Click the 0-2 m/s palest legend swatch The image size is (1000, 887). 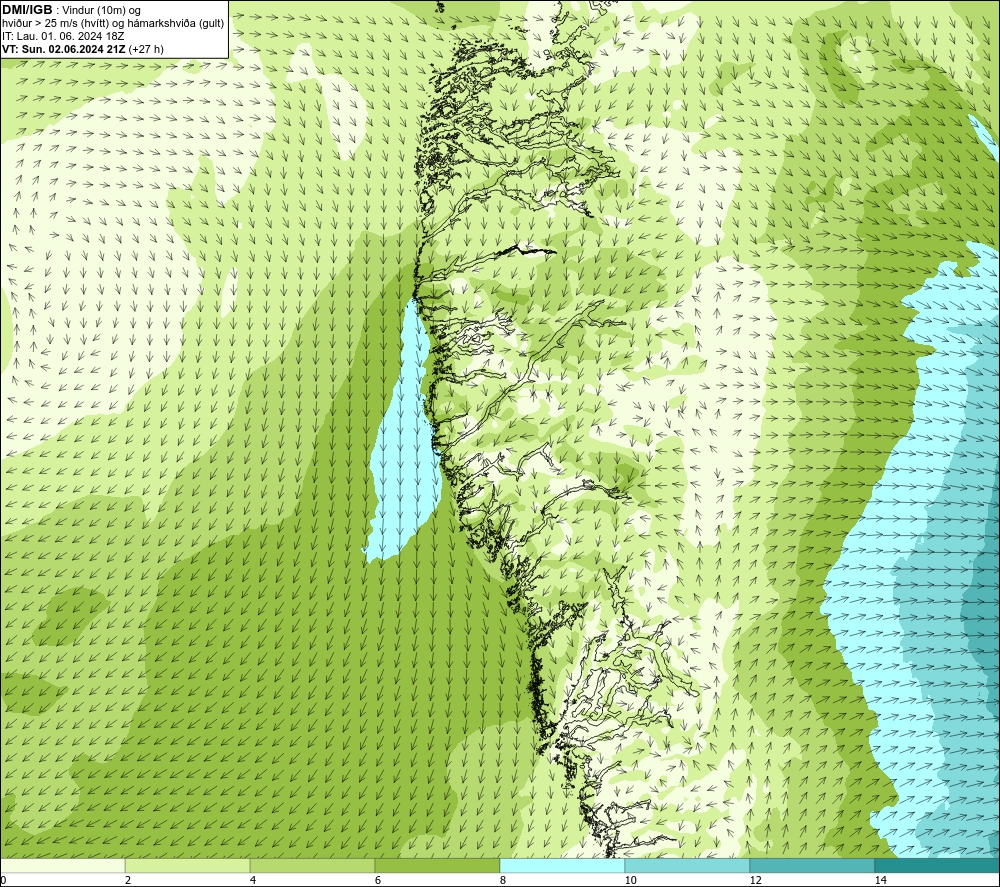(62, 865)
